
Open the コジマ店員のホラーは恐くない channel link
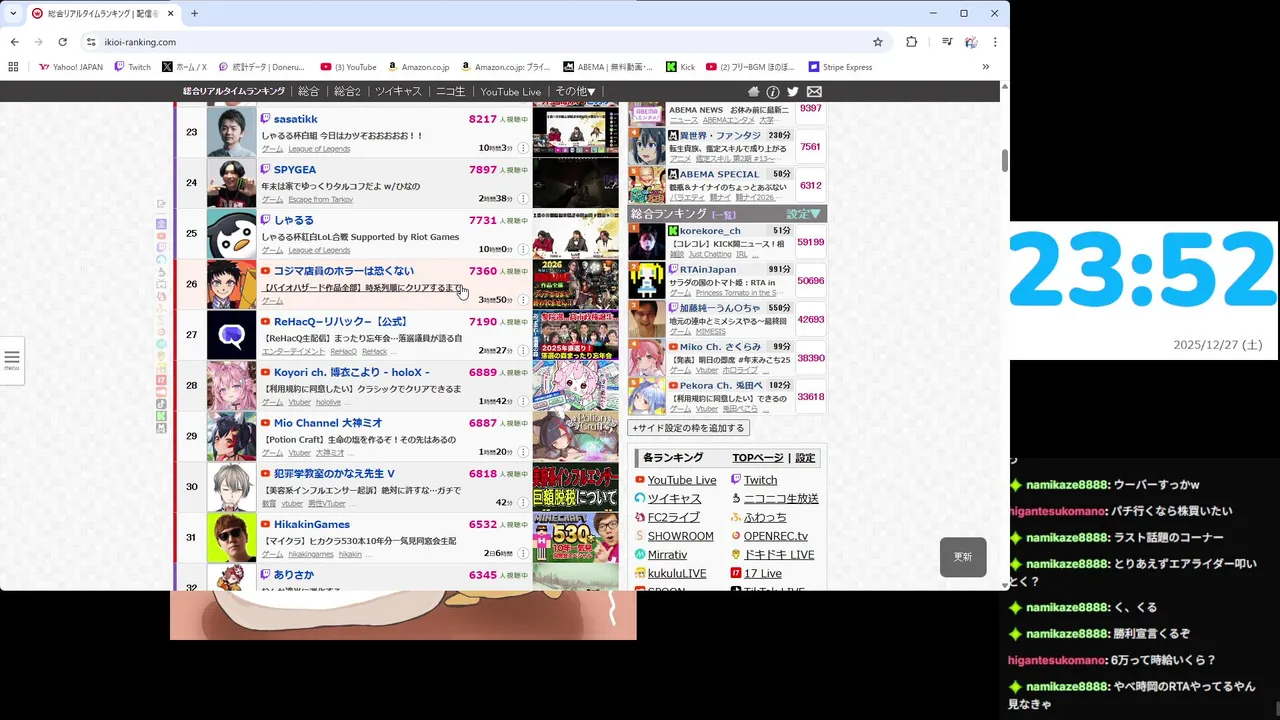pyautogui.click(x=344, y=271)
